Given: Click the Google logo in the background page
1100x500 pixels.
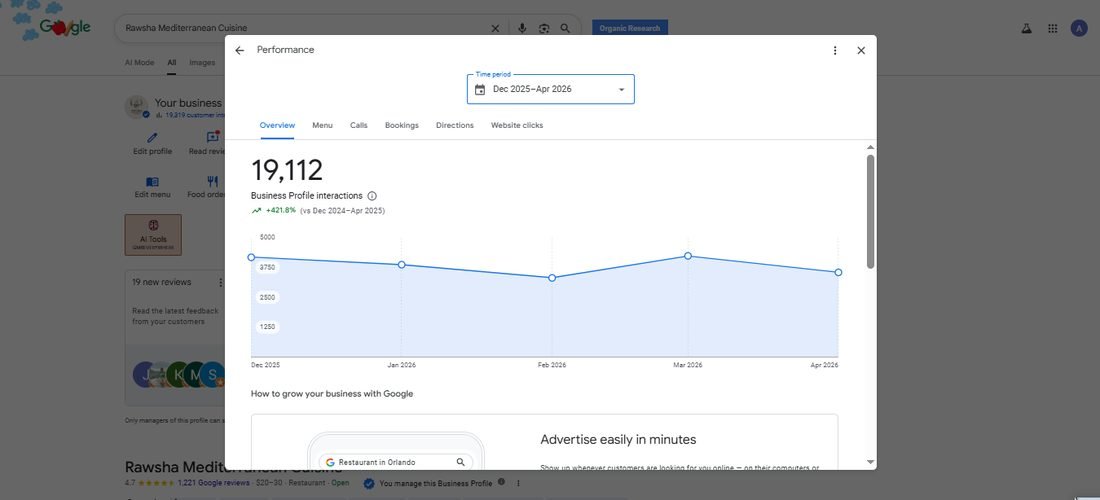Looking at the screenshot, I should [x=65, y=27].
